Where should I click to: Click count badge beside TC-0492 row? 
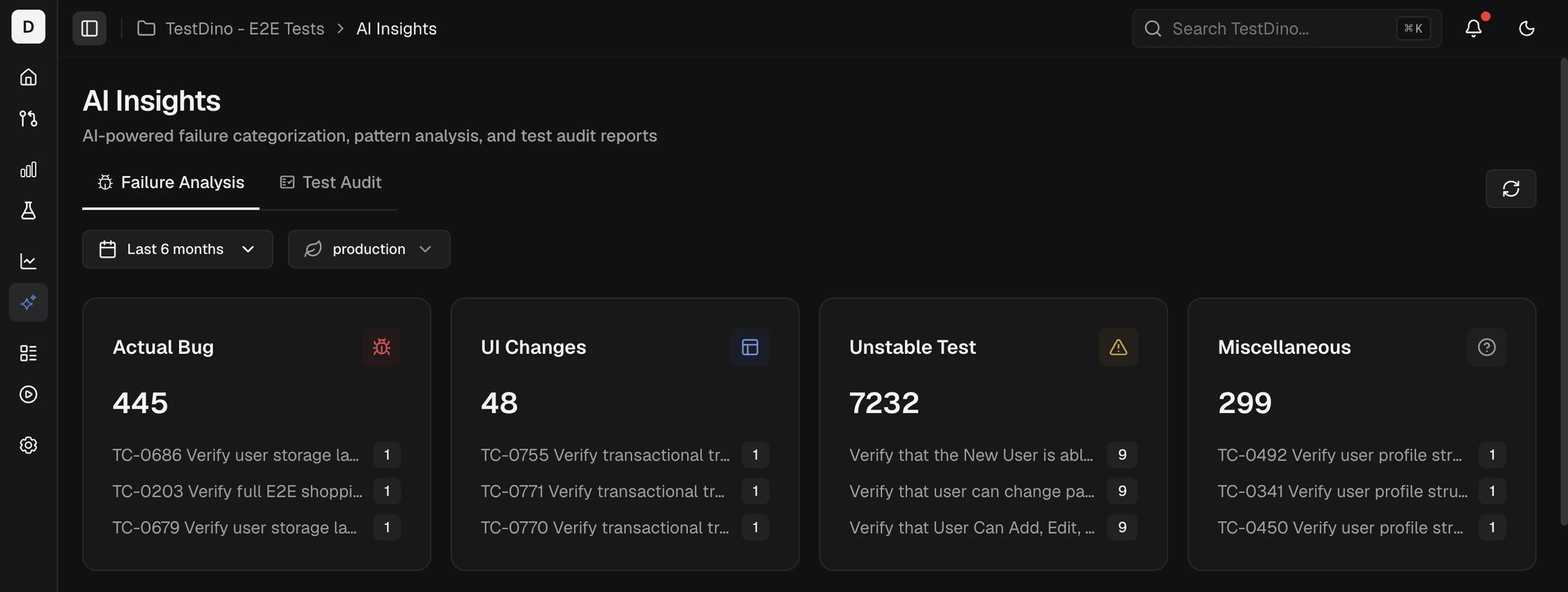click(1492, 455)
